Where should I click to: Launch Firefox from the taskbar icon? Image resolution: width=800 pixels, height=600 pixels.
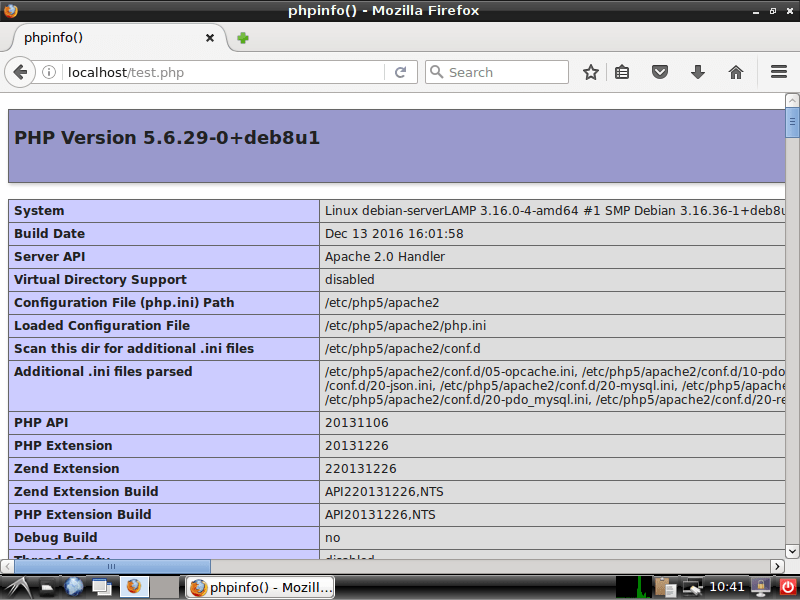(x=134, y=587)
